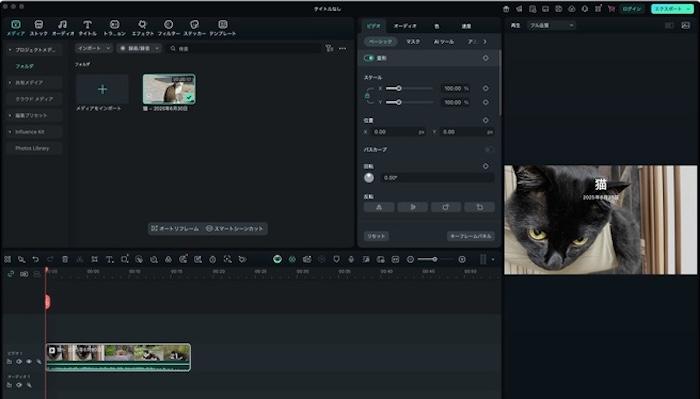Switch to the ビデオ properties tab
The width and height of the screenshot is (700, 399).
374,26
